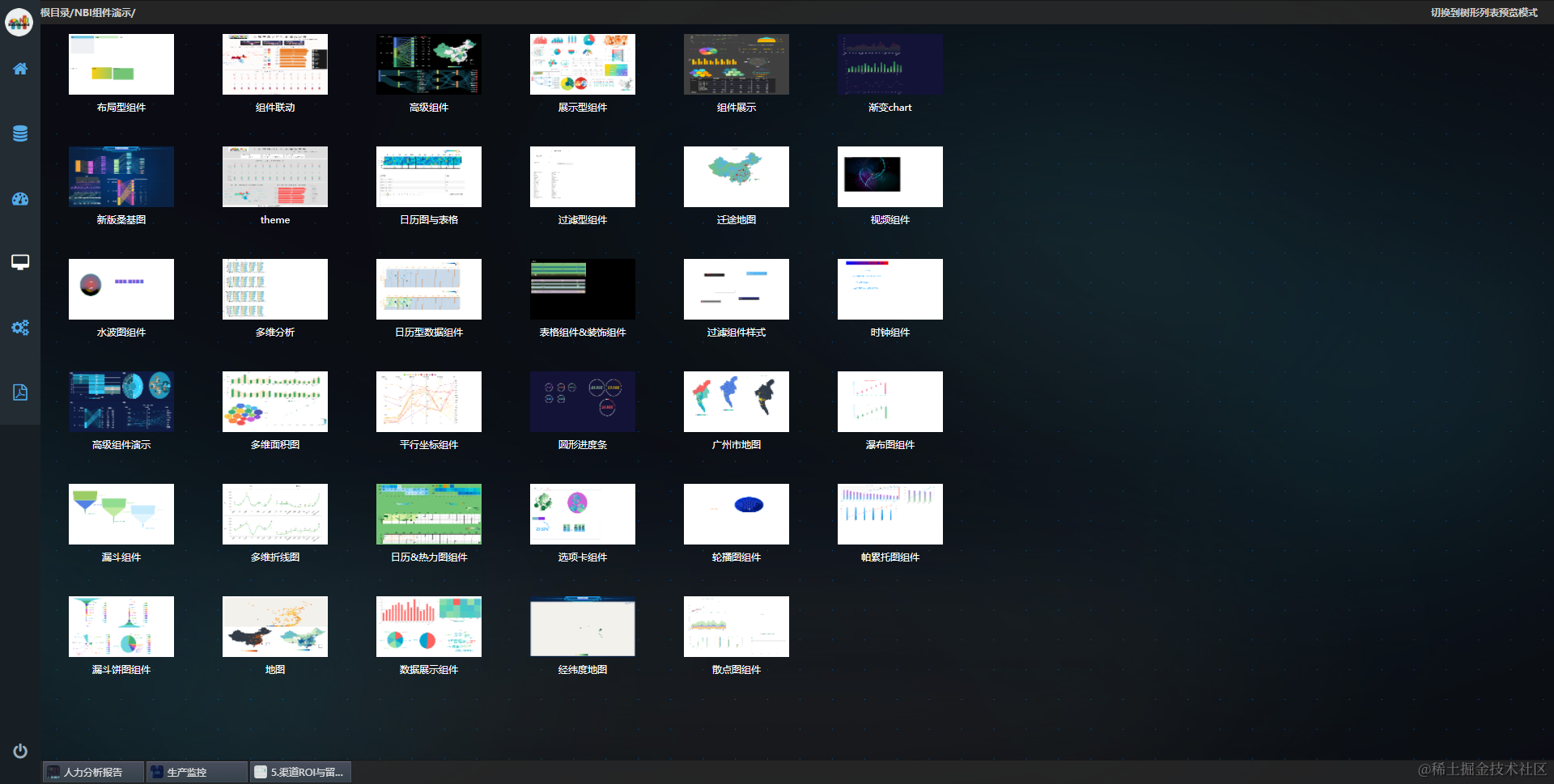Open the 迁徙地图 thumbnail
Image resolution: width=1554 pixels, height=784 pixels.
(x=737, y=176)
